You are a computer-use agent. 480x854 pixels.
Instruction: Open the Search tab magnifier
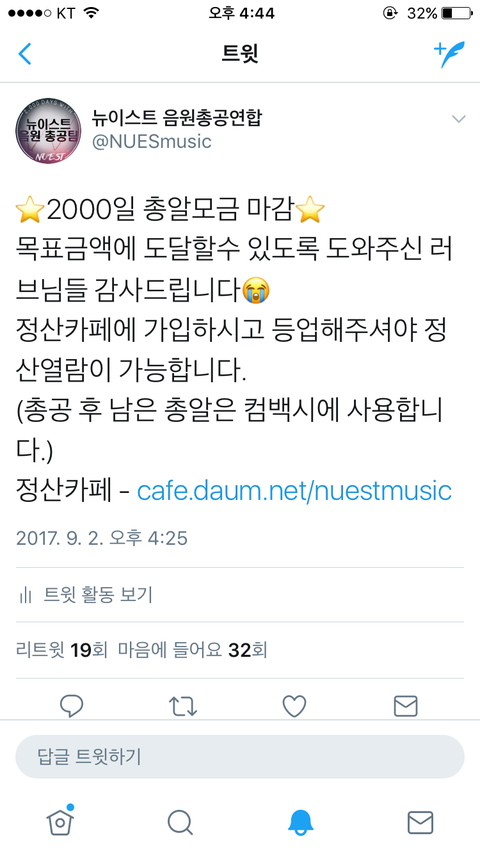click(180, 822)
